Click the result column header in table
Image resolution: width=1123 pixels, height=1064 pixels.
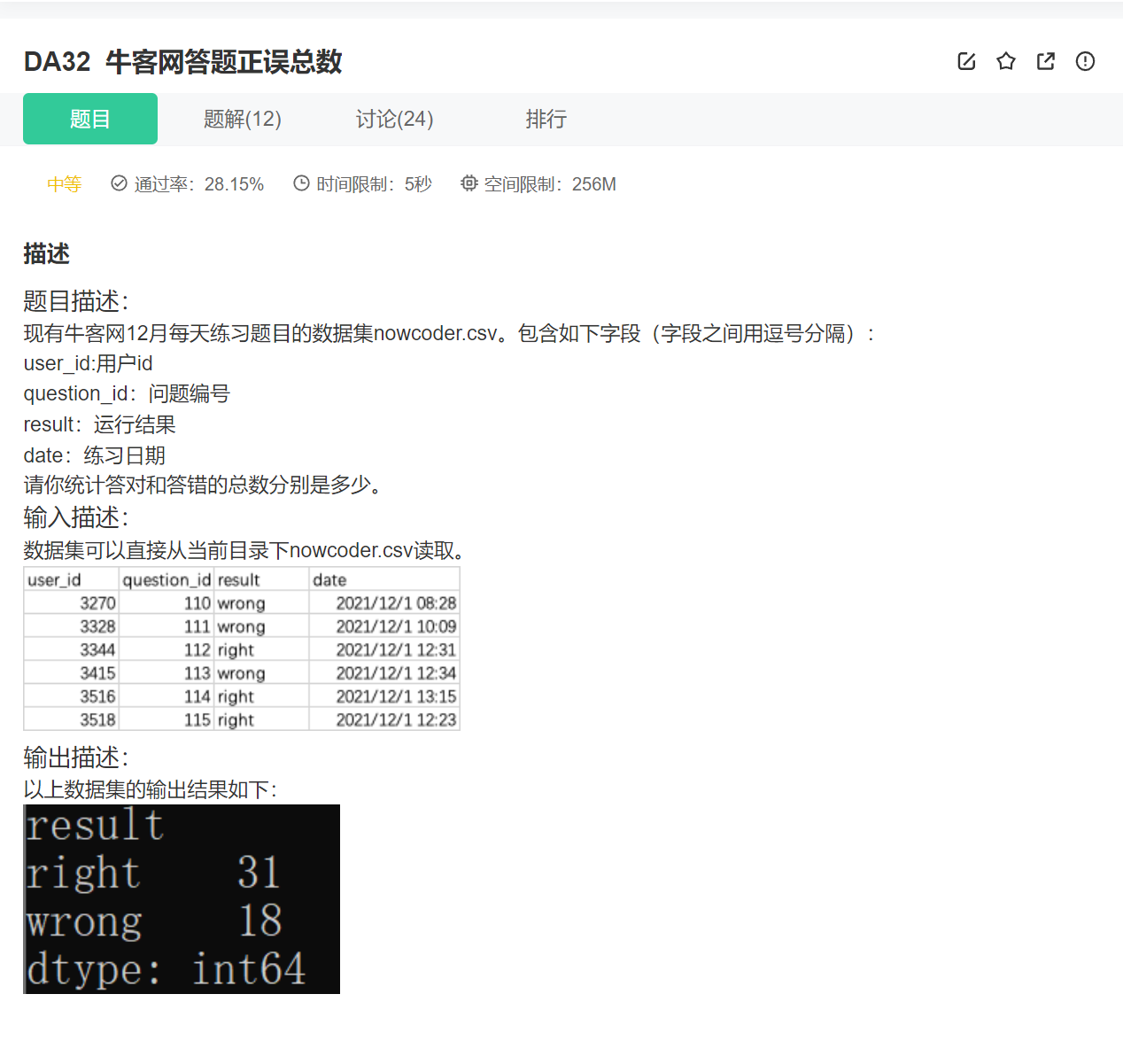261,579
